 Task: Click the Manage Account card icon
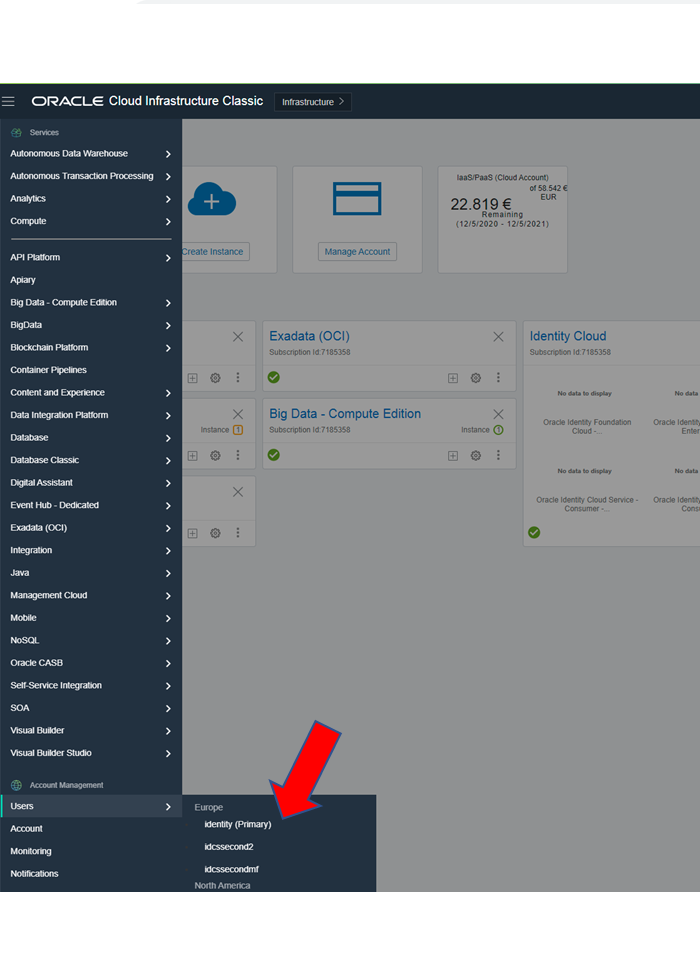[x=357, y=198]
